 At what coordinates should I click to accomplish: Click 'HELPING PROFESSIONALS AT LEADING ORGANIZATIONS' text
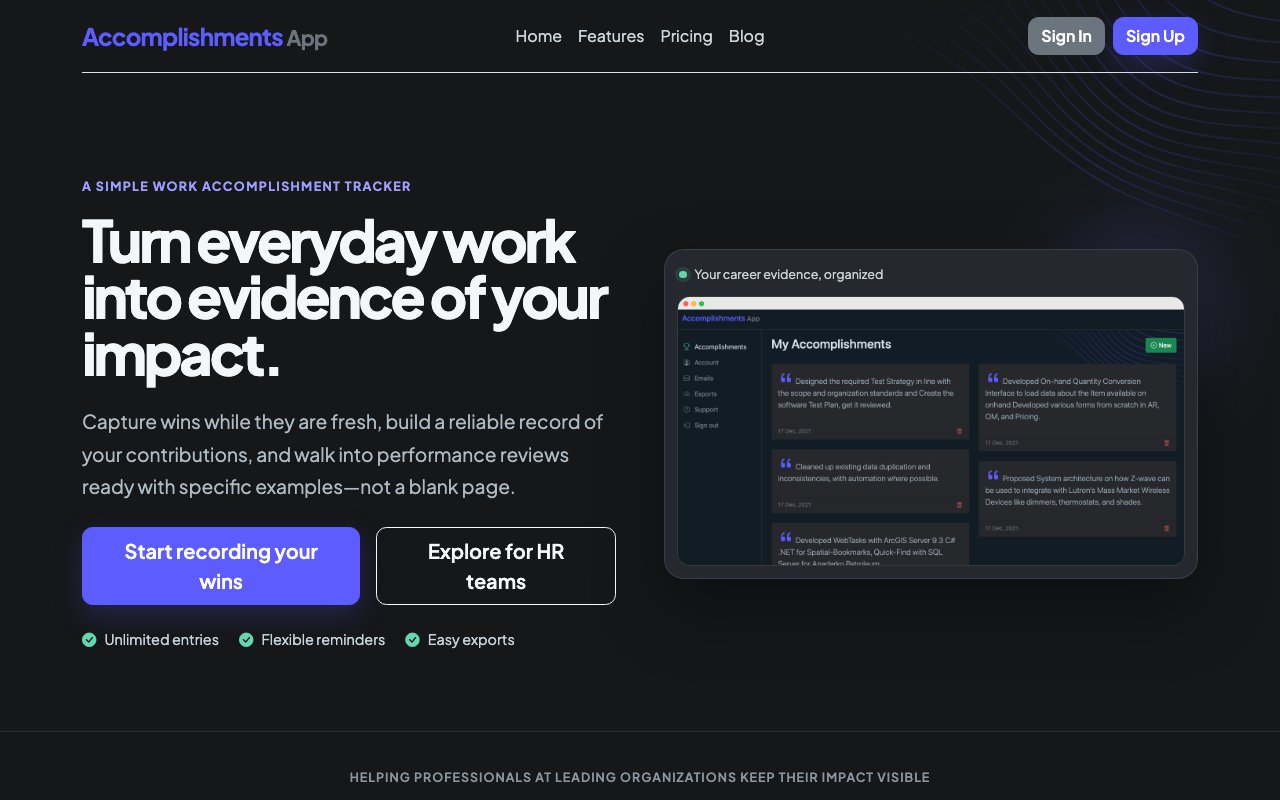[640, 777]
